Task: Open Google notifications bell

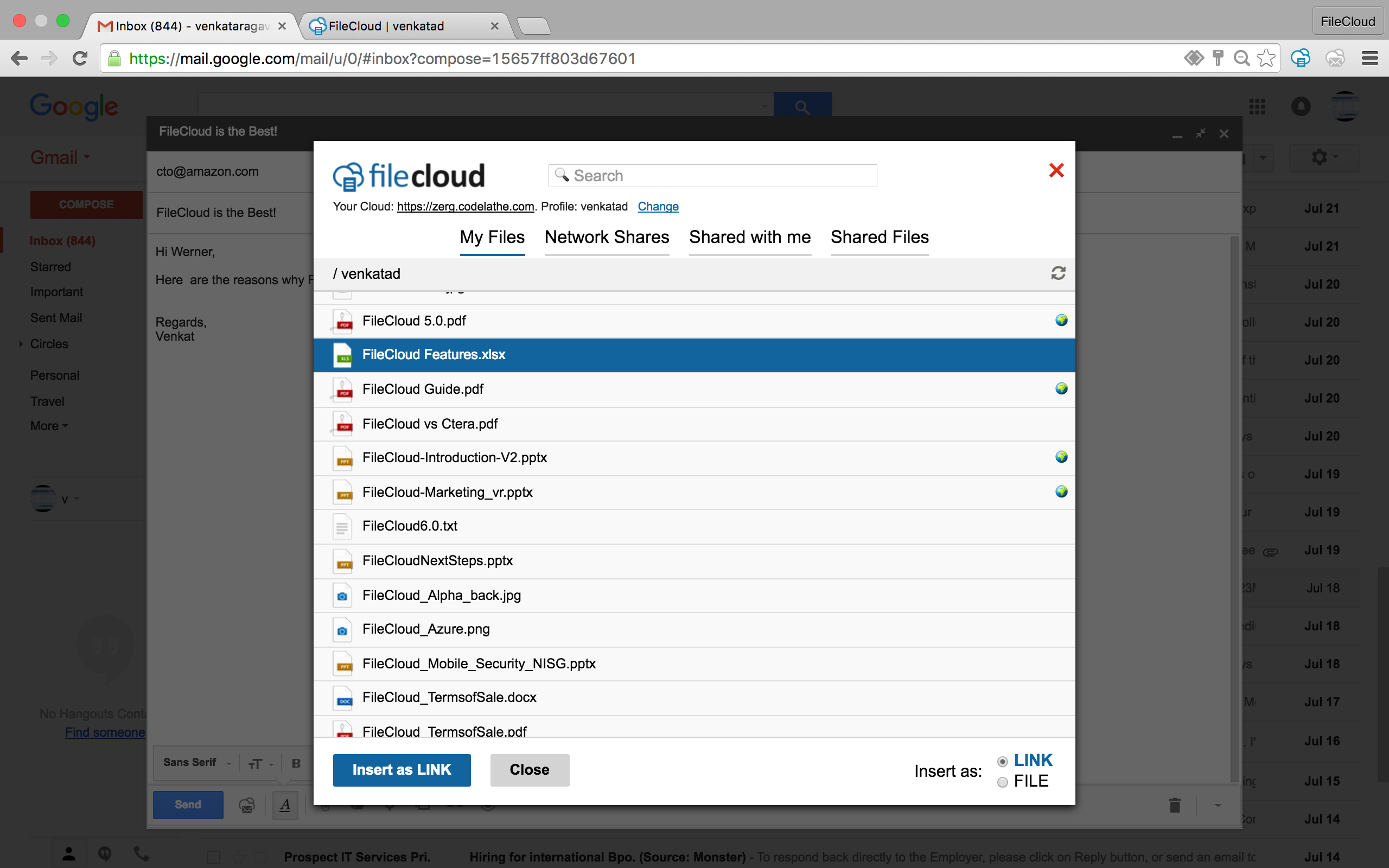Action: (x=1301, y=106)
